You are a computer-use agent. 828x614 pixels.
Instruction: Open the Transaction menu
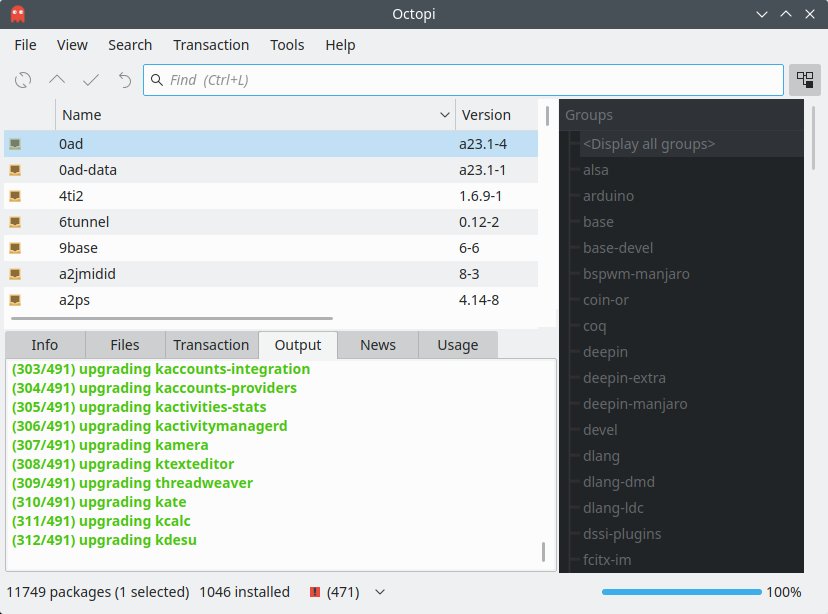(210, 45)
